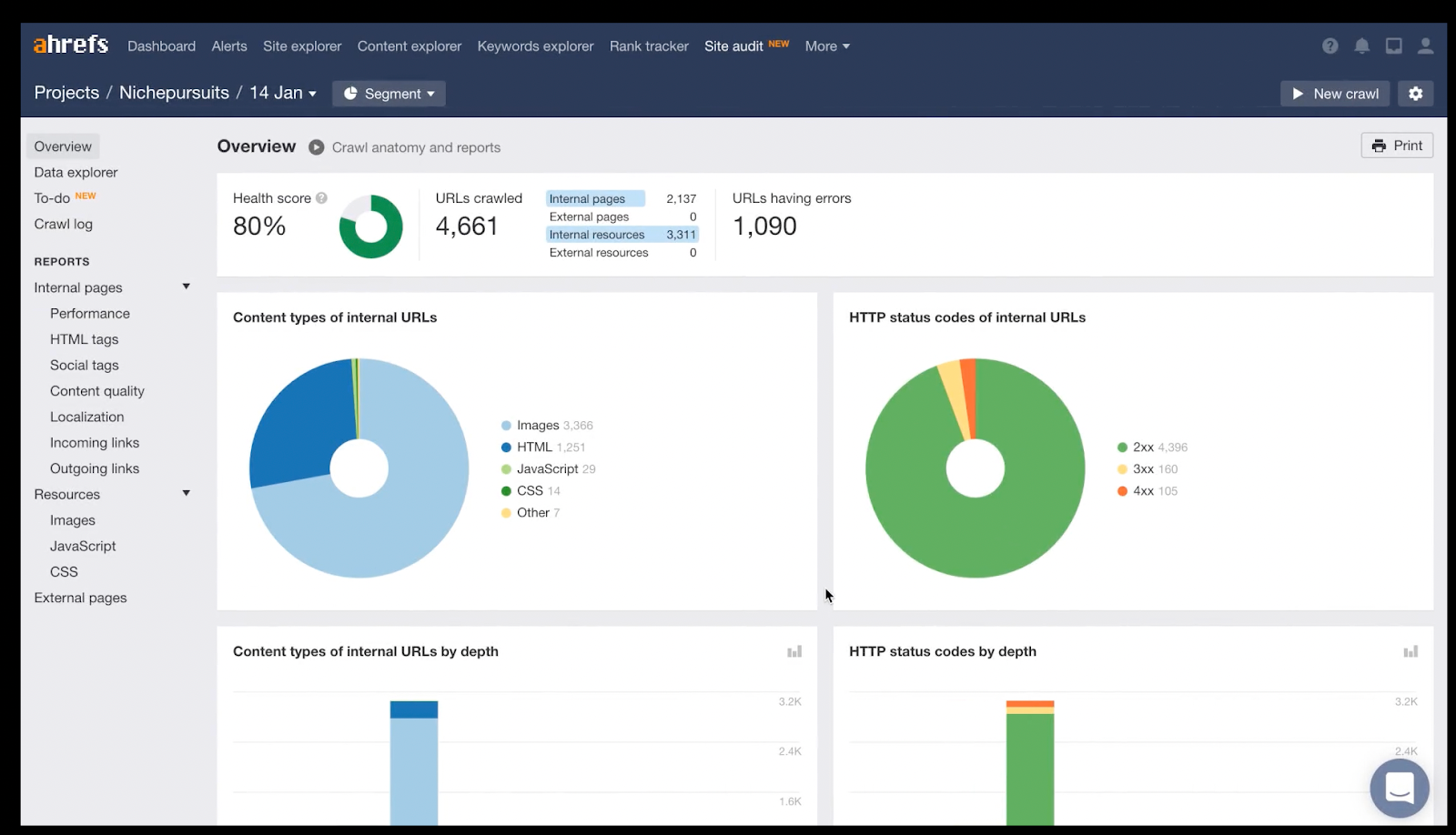This screenshot has width=1456, height=835.
Task: Open the chat support bubble
Action: click(x=1399, y=788)
